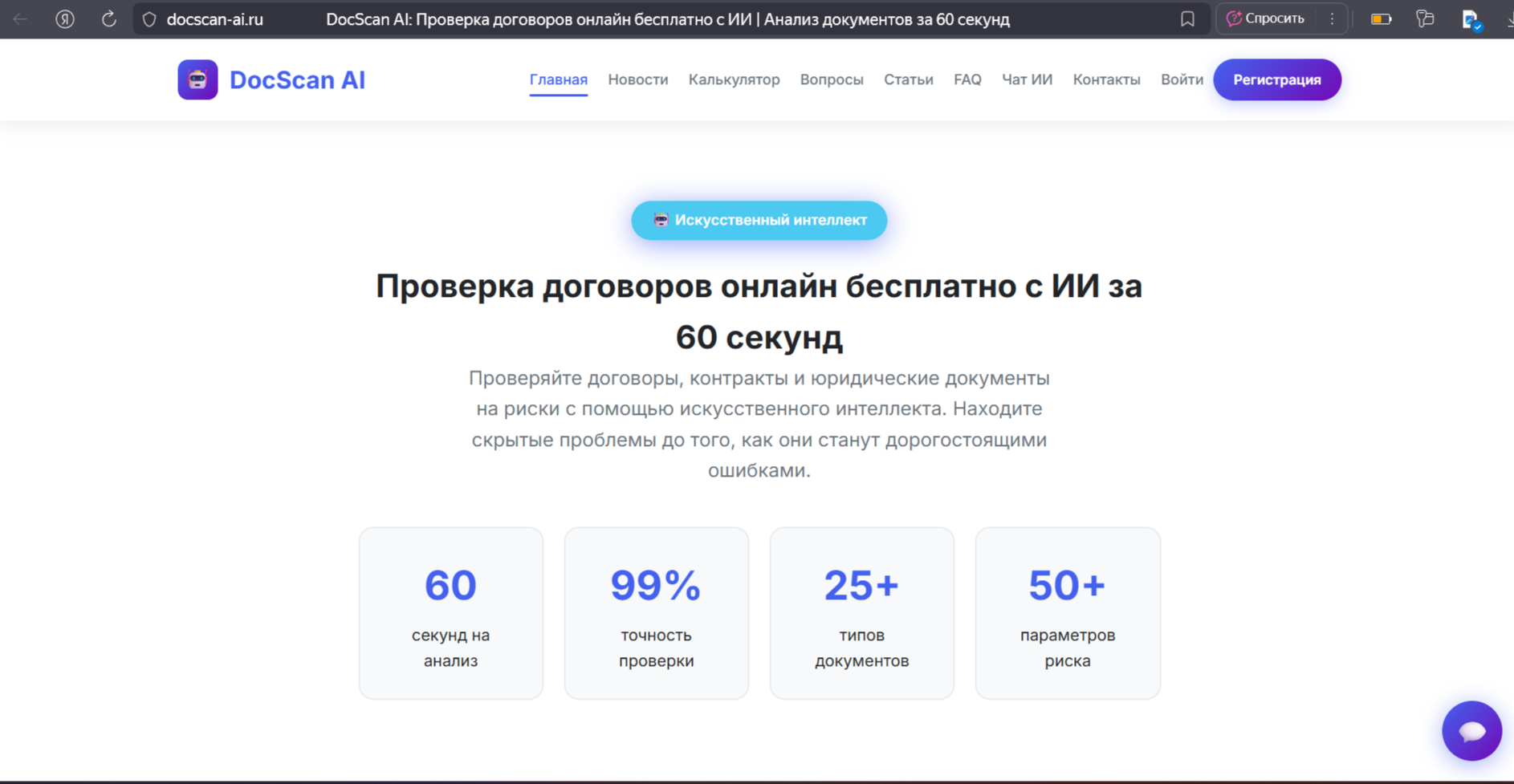The height and width of the screenshot is (784, 1514).
Task: Click the Войти login link
Action: 1182,79
